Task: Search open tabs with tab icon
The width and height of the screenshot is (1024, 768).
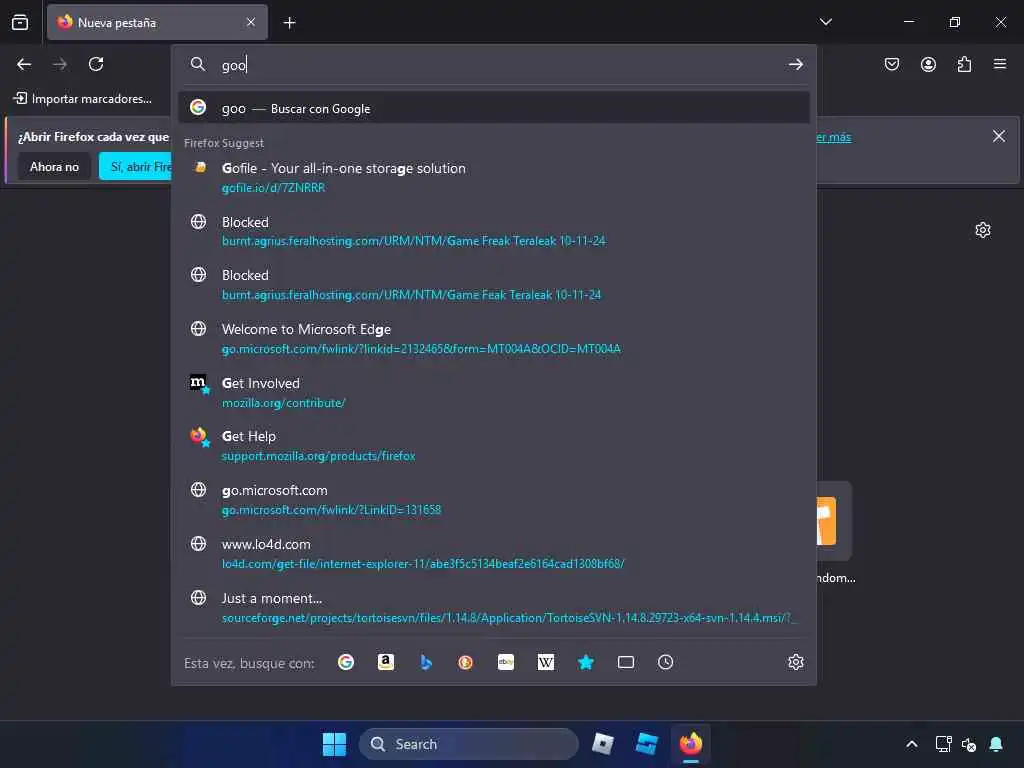Action: point(626,662)
